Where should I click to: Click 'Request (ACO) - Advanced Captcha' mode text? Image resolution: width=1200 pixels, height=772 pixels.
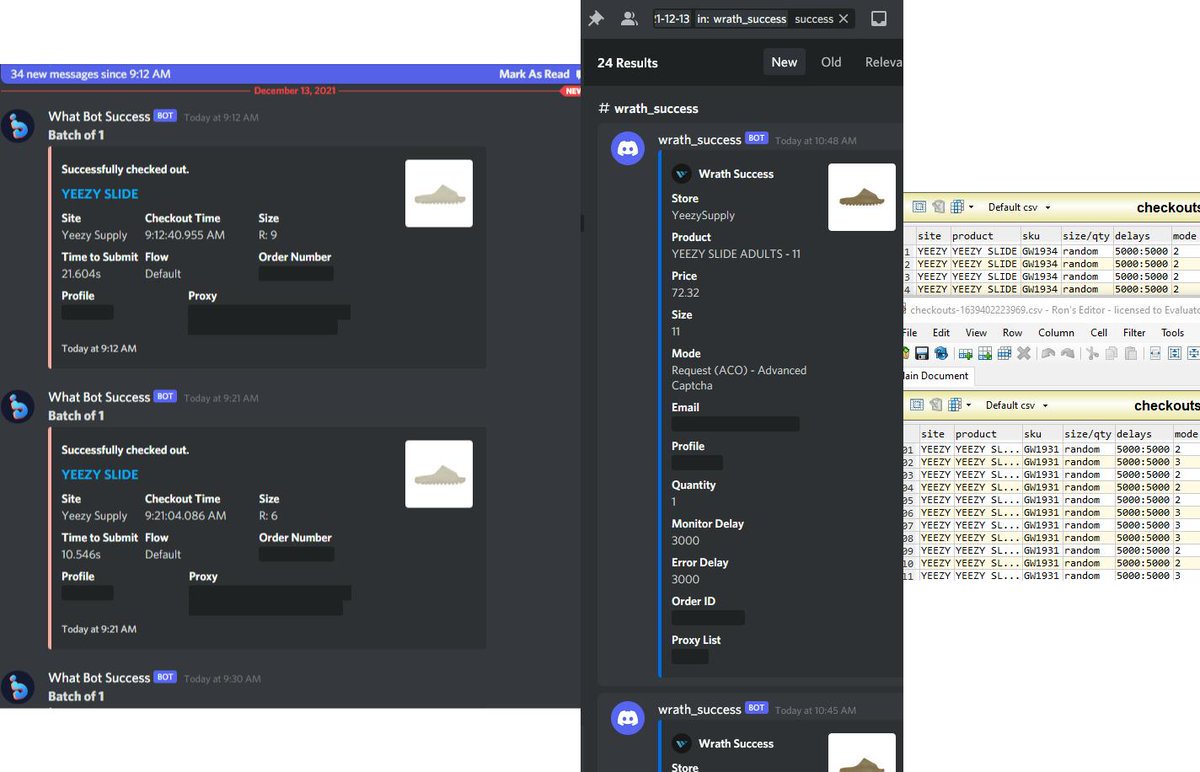click(739, 378)
